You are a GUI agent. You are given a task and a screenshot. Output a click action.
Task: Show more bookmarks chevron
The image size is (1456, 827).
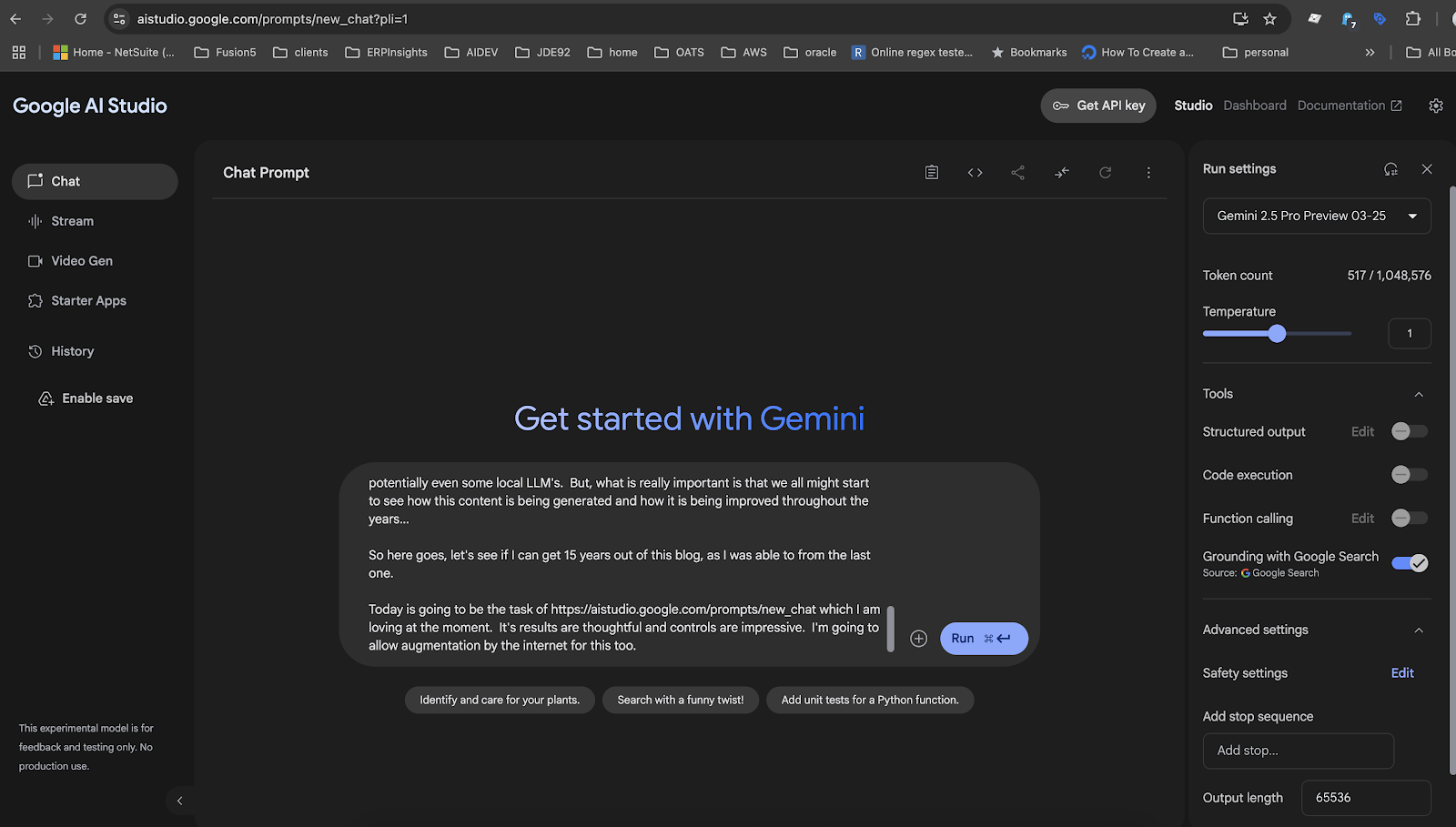coord(1370,52)
